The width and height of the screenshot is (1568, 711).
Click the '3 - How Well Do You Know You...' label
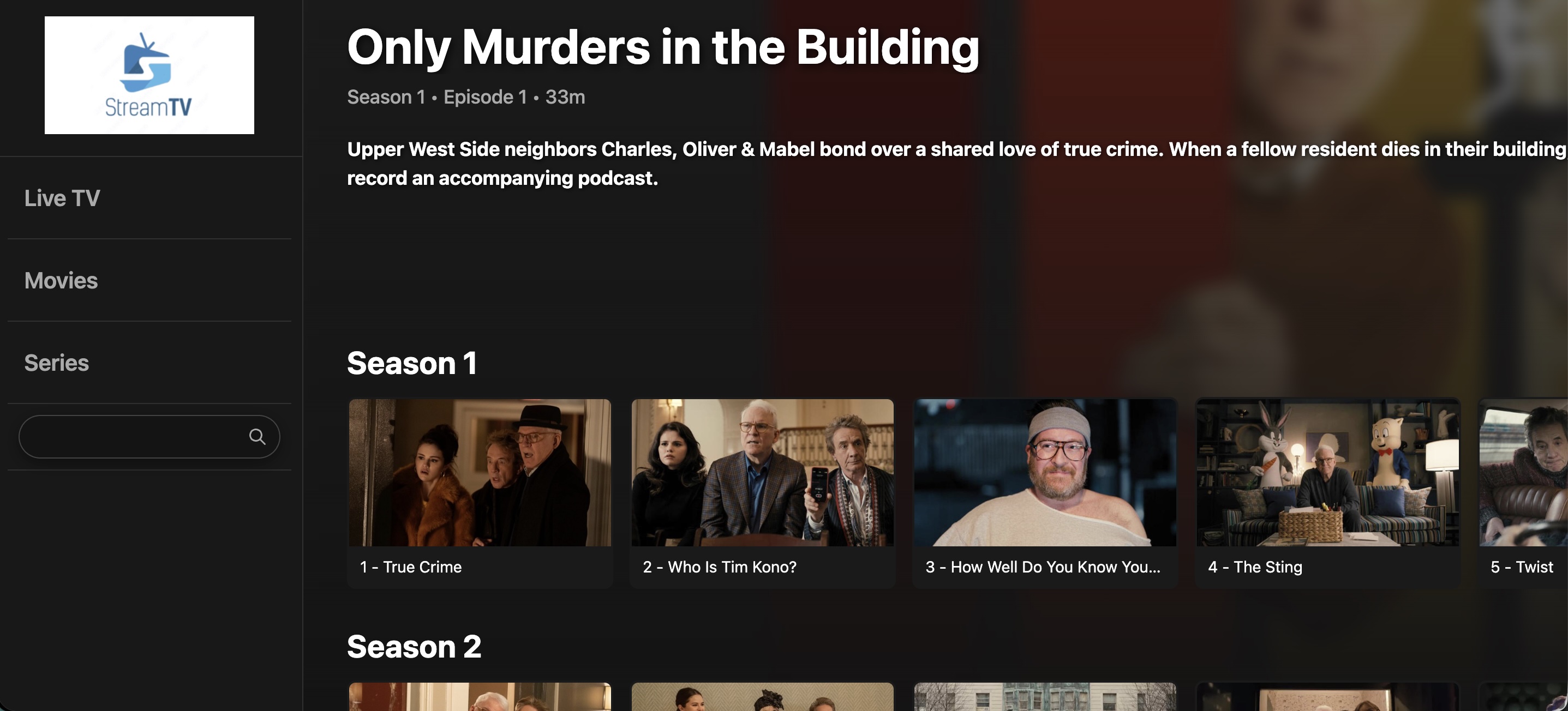pos(1043,567)
